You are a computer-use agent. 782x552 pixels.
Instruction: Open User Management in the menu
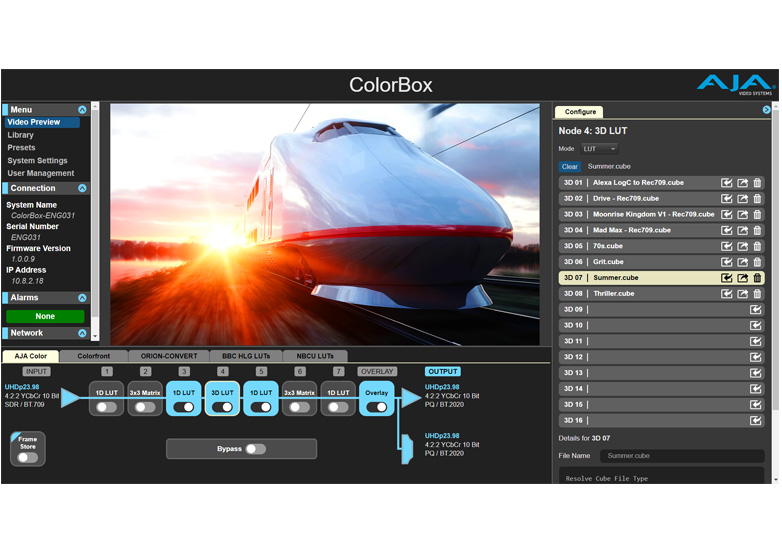pos(40,174)
